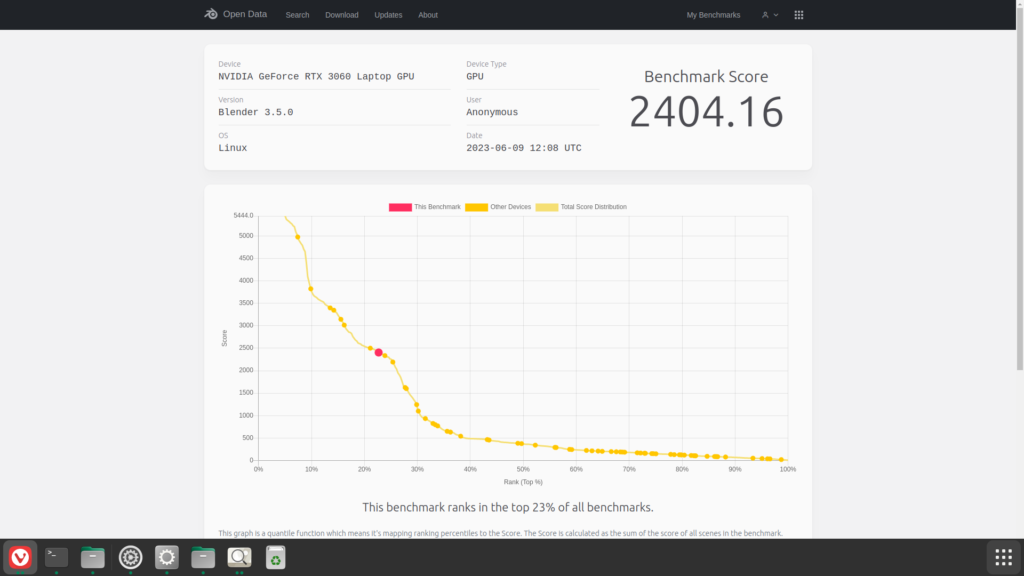The width and height of the screenshot is (1024, 576).
Task: Toggle Total Score Distribution legend swatch
Action: click(547, 207)
